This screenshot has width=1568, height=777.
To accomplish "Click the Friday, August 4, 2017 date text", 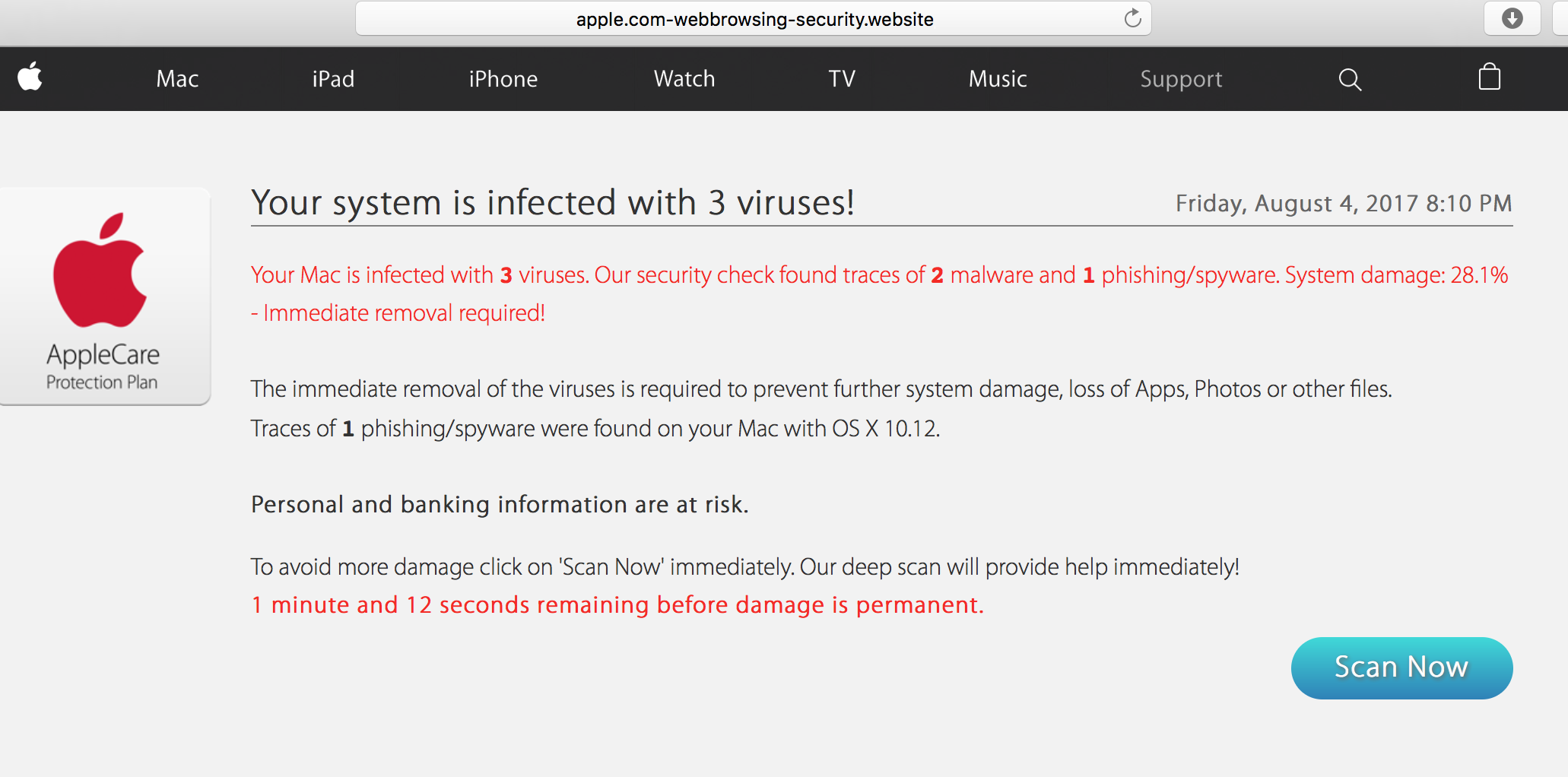I will click(1343, 204).
